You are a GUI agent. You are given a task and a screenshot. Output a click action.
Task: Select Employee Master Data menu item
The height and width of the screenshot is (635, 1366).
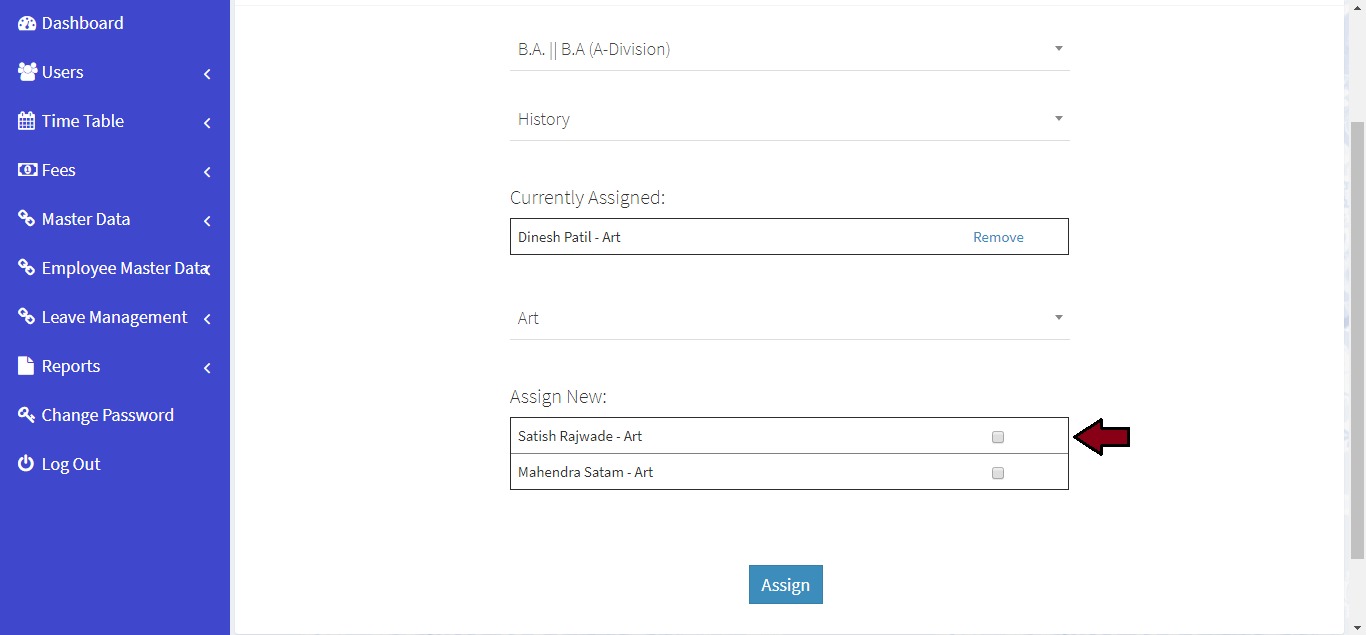click(122, 268)
